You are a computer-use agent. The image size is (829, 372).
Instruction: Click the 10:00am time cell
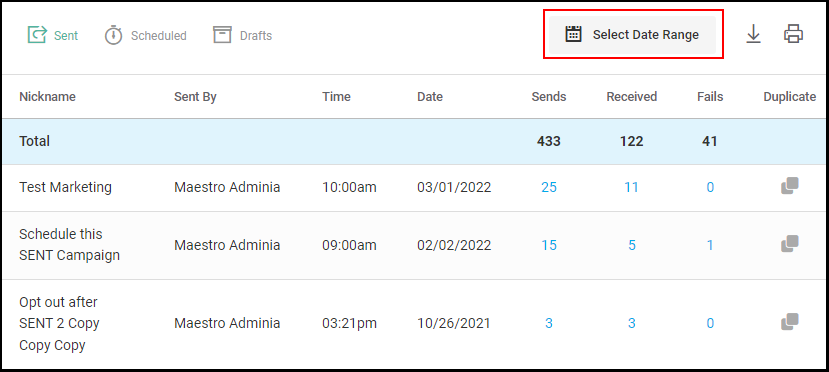click(x=349, y=187)
